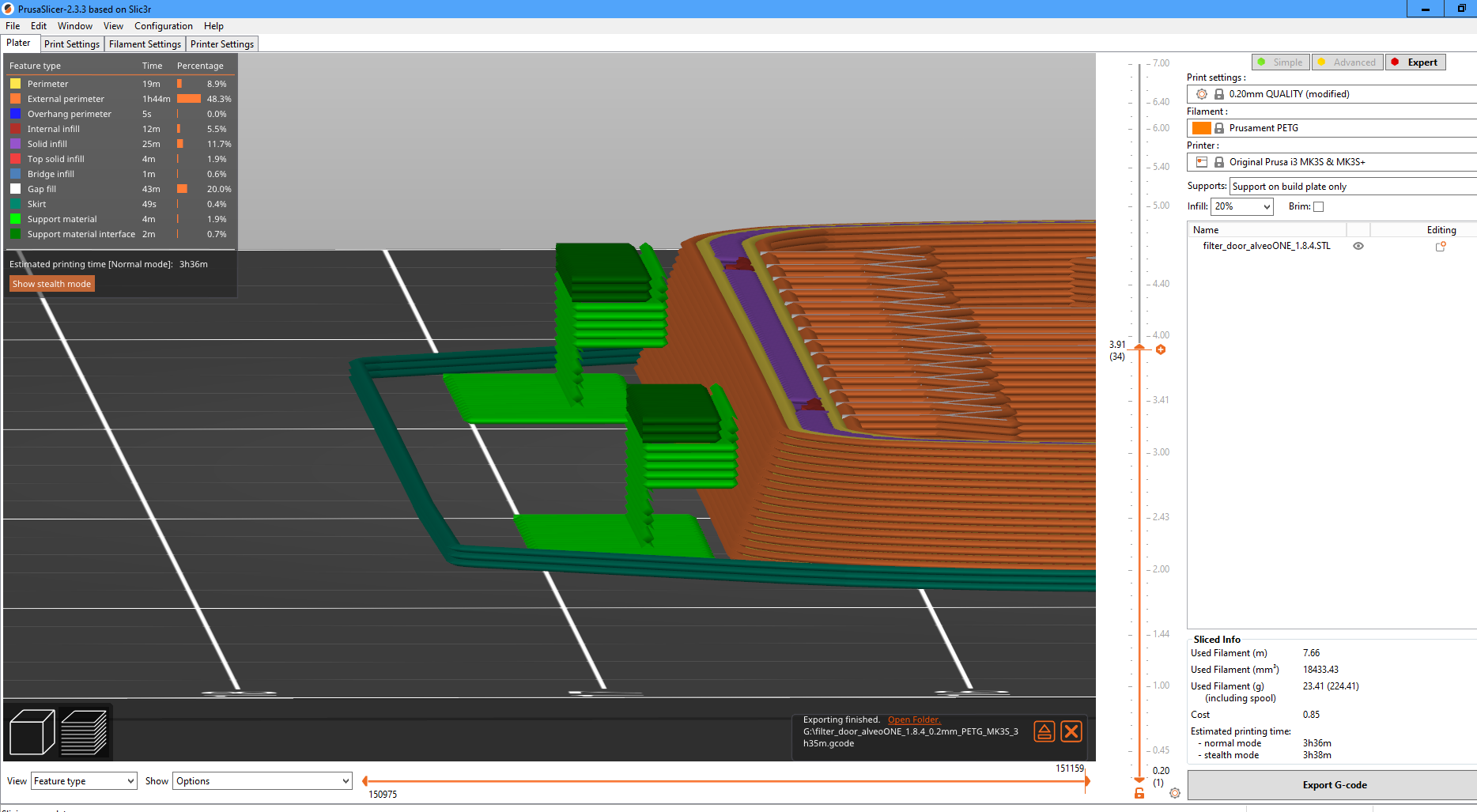Open the Help menu
The image size is (1477, 812).
pyautogui.click(x=213, y=26)
